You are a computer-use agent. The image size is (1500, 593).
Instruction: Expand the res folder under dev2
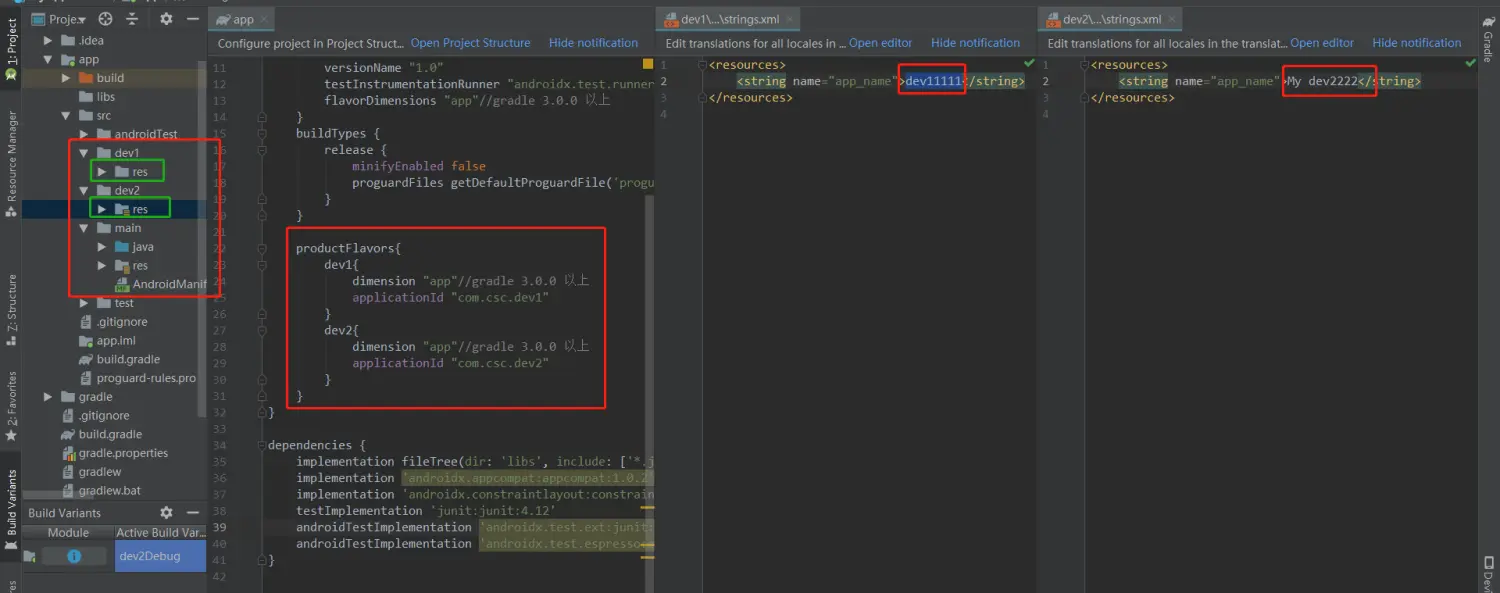102,209
